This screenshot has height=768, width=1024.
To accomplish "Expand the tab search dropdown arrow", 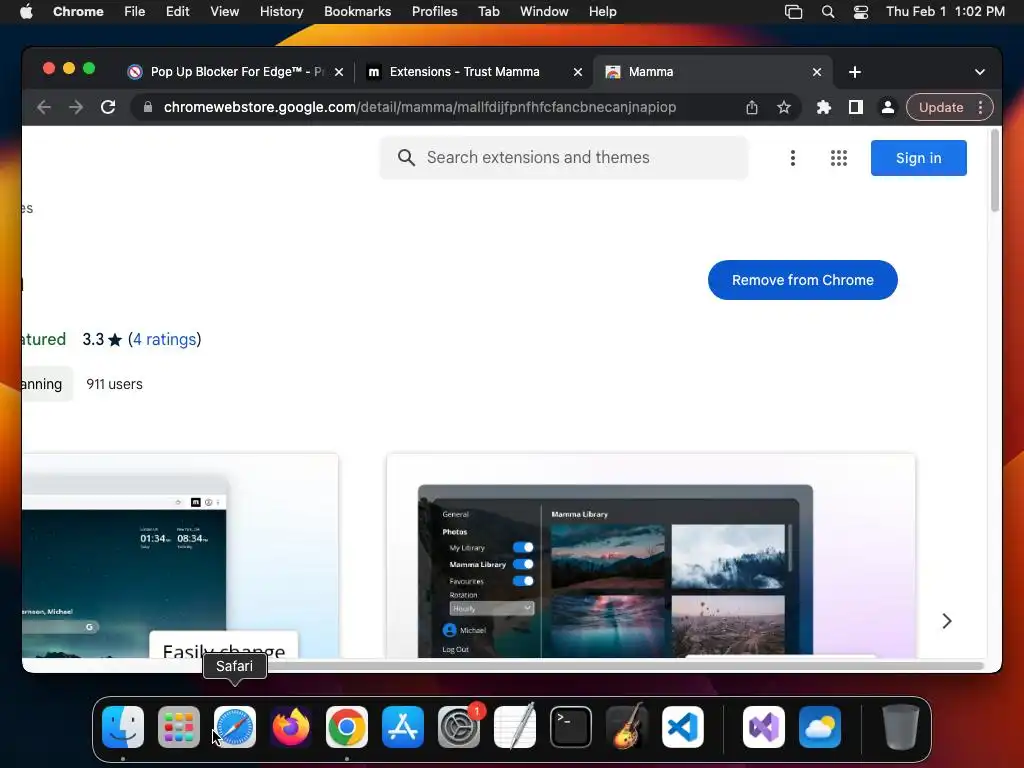I will [980, 72].
